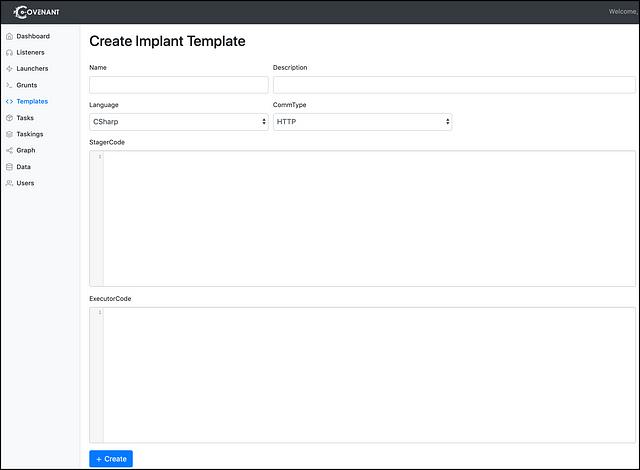Click the Data database icon
This screenshot has width=640, height=470.
[x=9, y=167]
